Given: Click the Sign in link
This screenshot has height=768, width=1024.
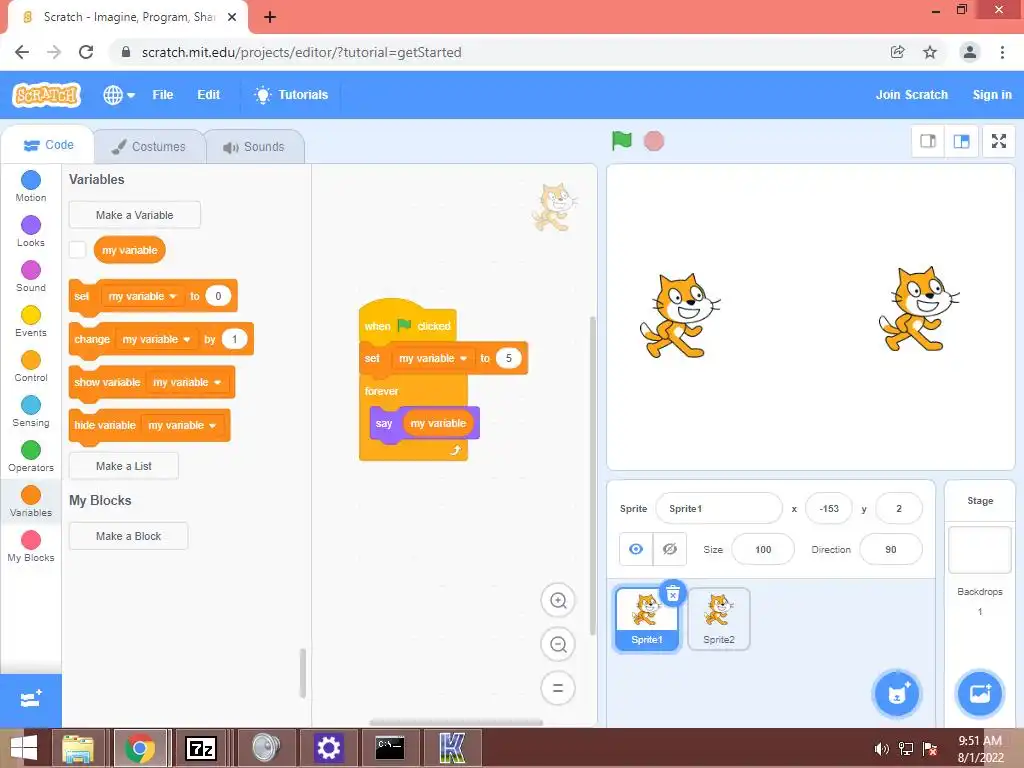Looking at the screenshot, I should click(x=992, y=95).
